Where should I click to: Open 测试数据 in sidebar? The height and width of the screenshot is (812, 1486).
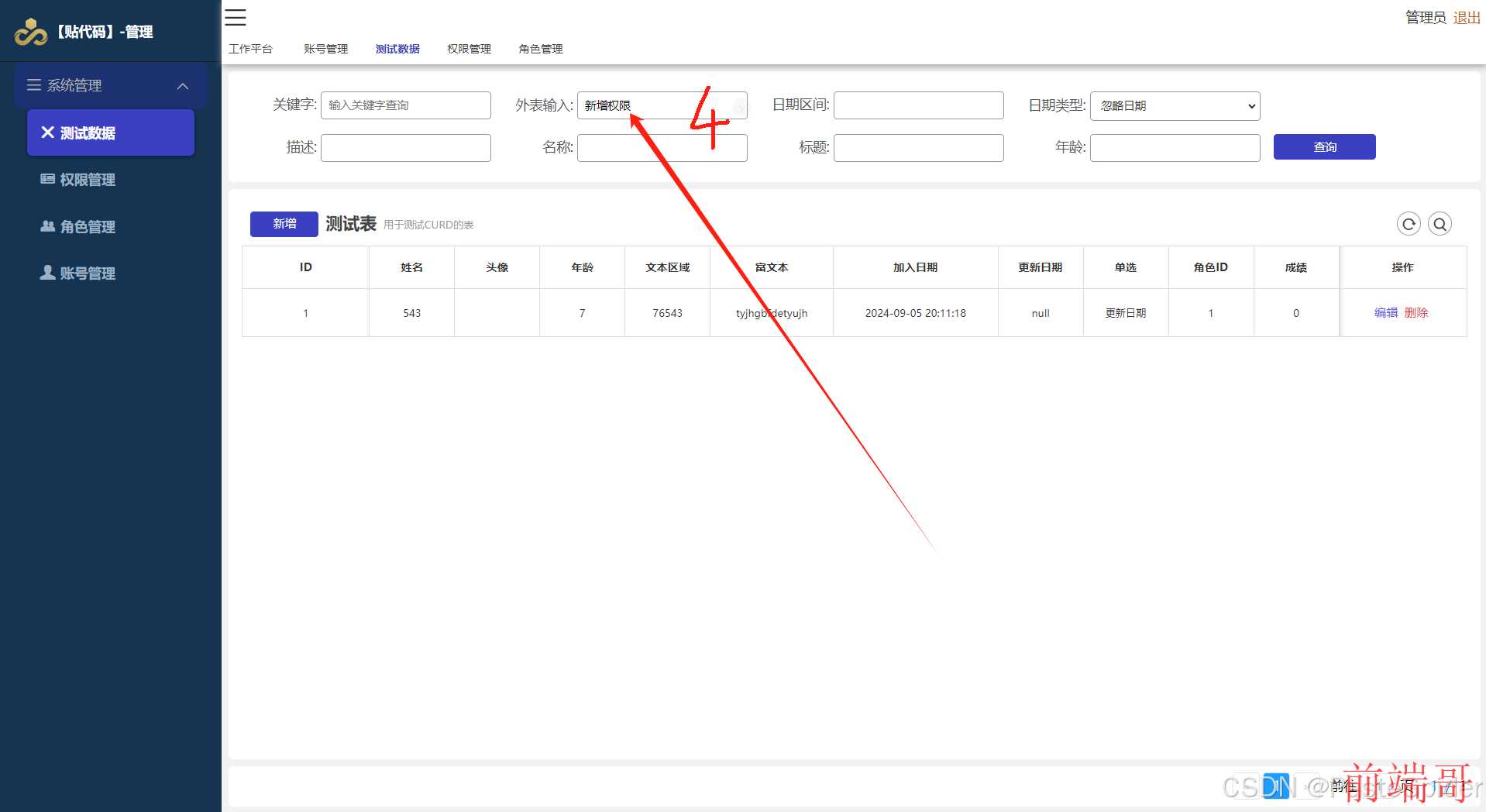tap(111, 132)
